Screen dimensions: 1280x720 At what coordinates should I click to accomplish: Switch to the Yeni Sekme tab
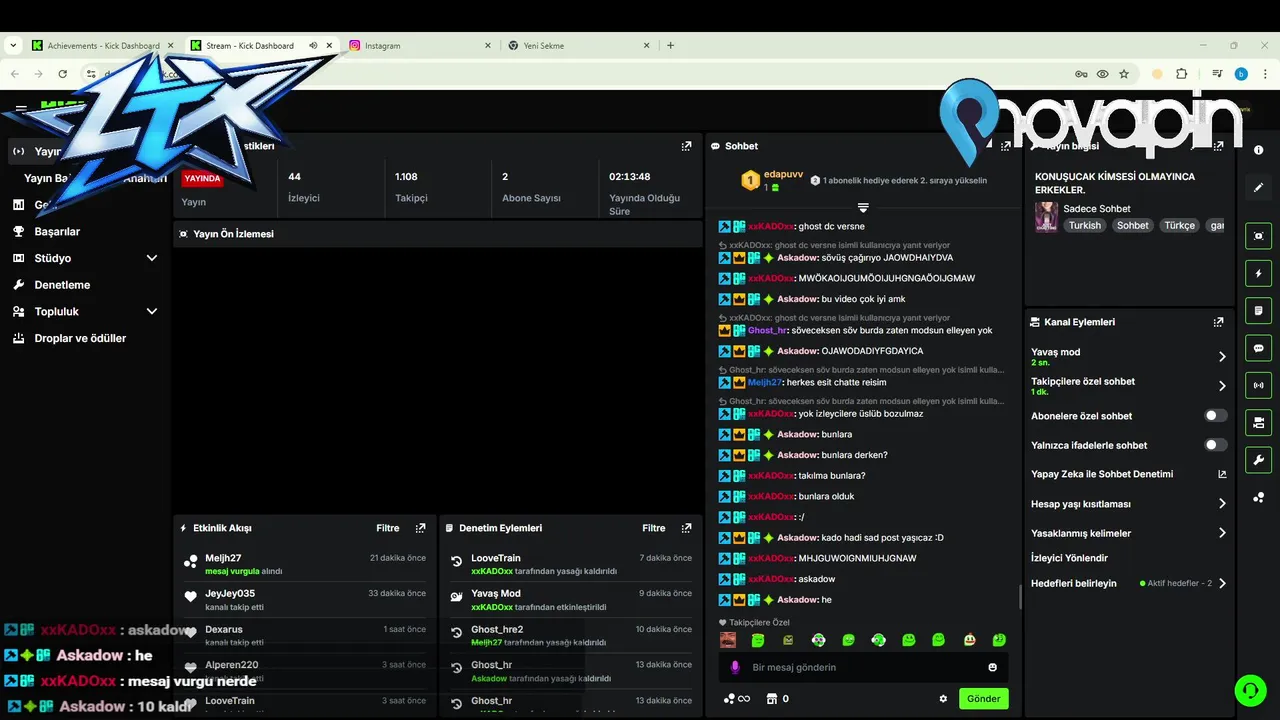pos(579,46)
